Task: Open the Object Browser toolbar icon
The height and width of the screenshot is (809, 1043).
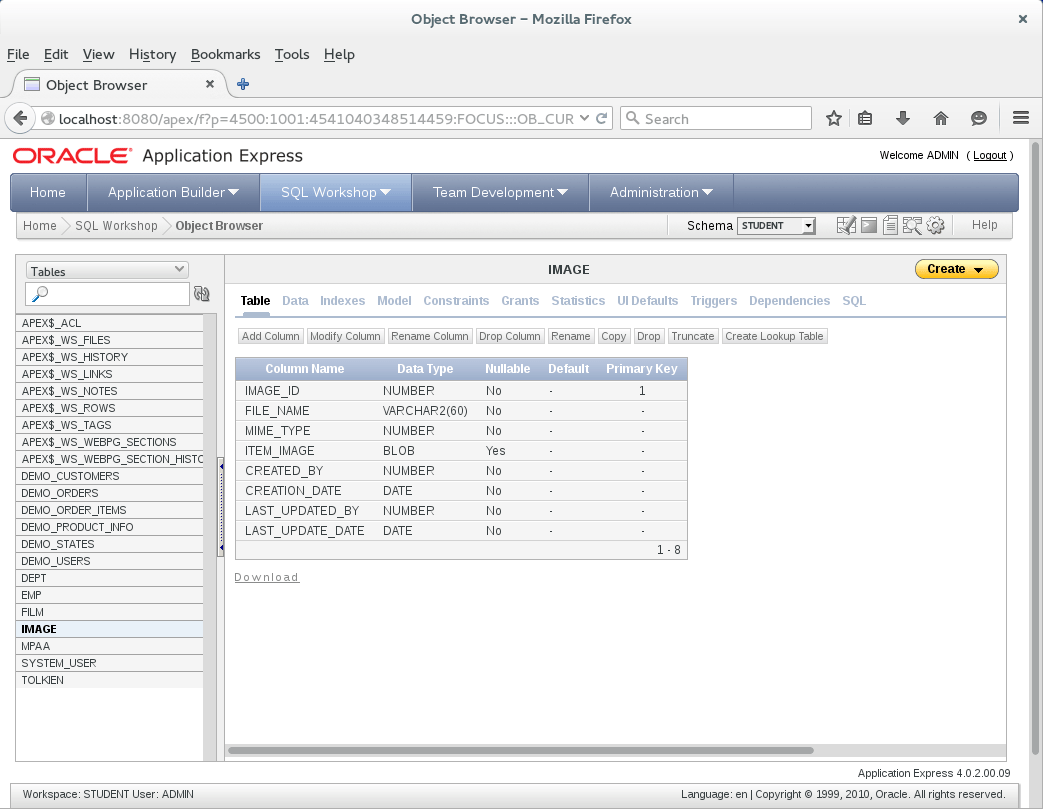Action: tap(846, 226)
